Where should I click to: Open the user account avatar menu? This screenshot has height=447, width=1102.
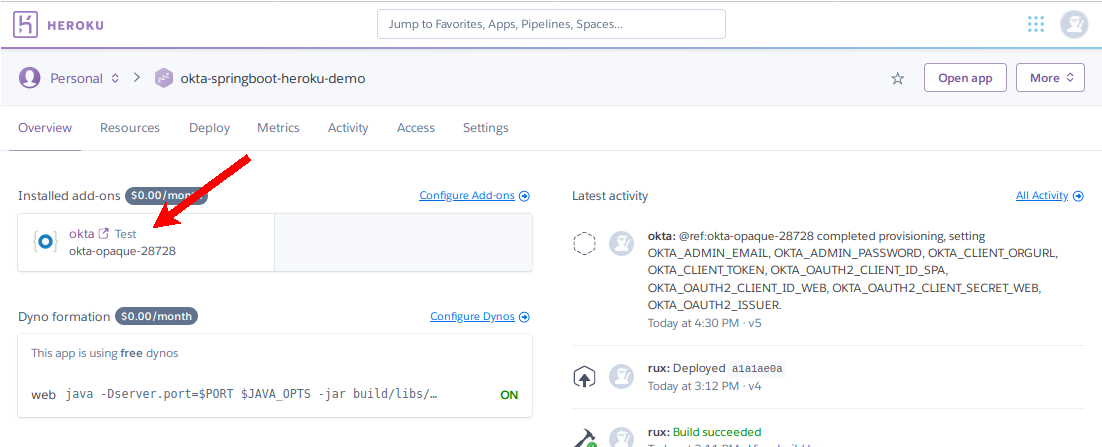1074,24
